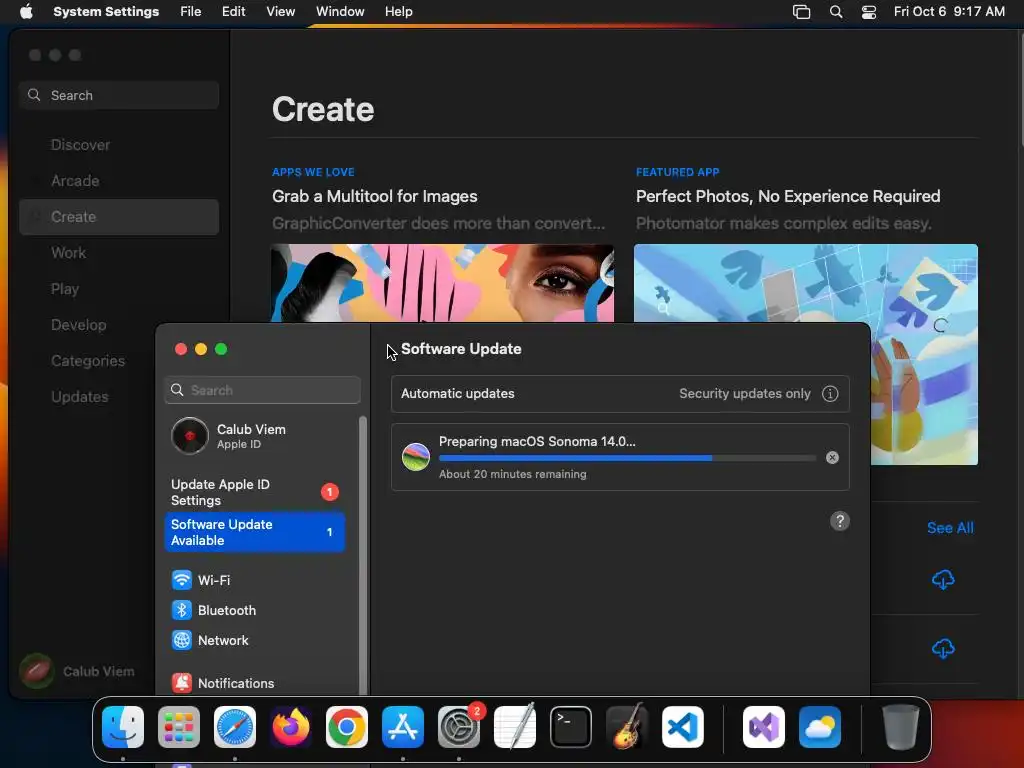Click the Bluetooth icon in settings sidebar
1024x768 pixels.
click(182, 610)
